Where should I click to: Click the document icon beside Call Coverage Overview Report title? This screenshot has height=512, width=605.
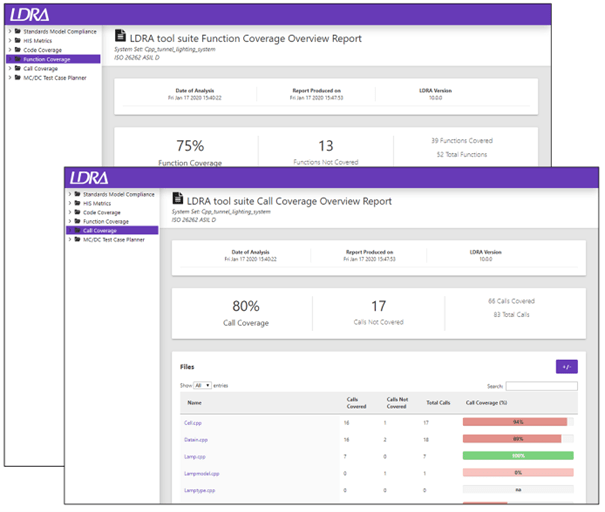tap(179, 200)
